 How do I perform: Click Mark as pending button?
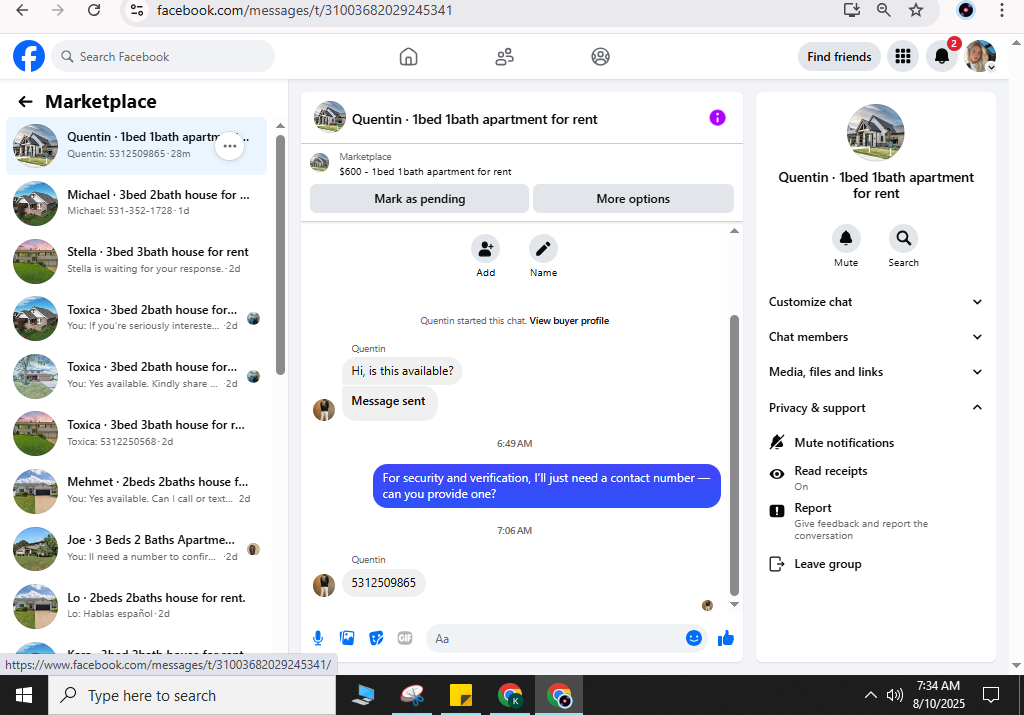coord(419,199)
